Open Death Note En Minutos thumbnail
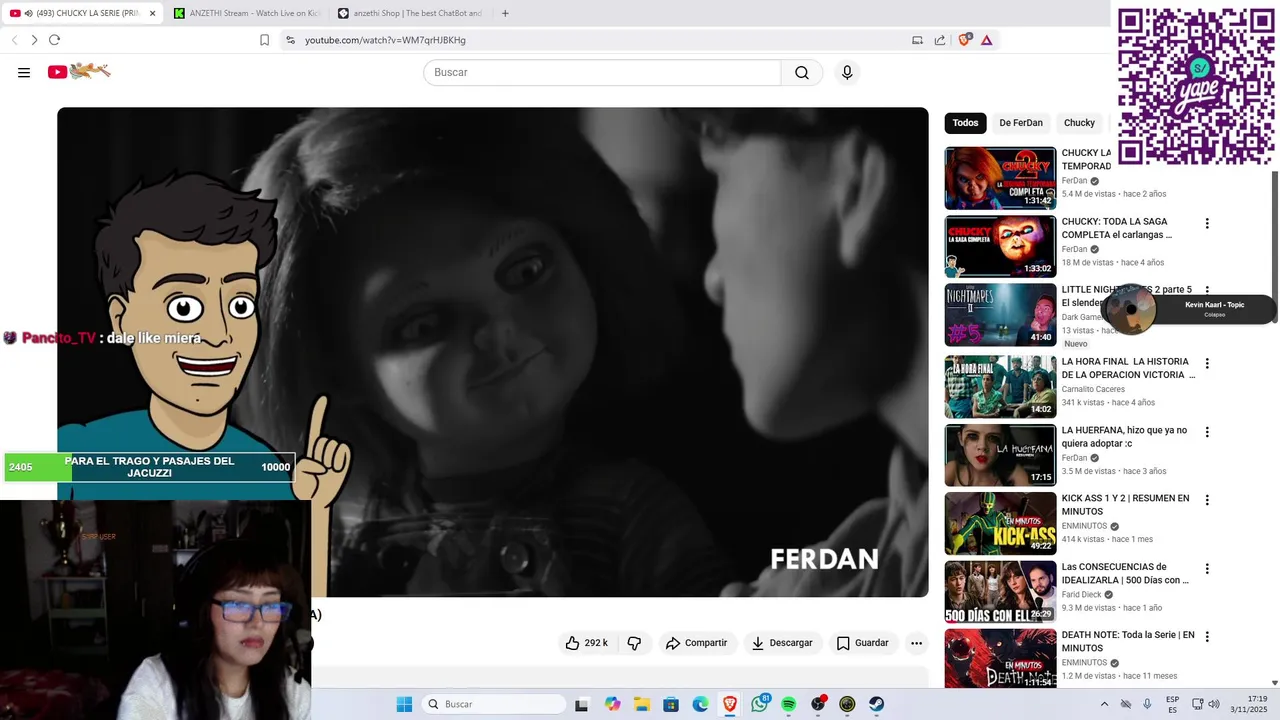Screen dimensions: 1280x720 [x=1000, y=658]
